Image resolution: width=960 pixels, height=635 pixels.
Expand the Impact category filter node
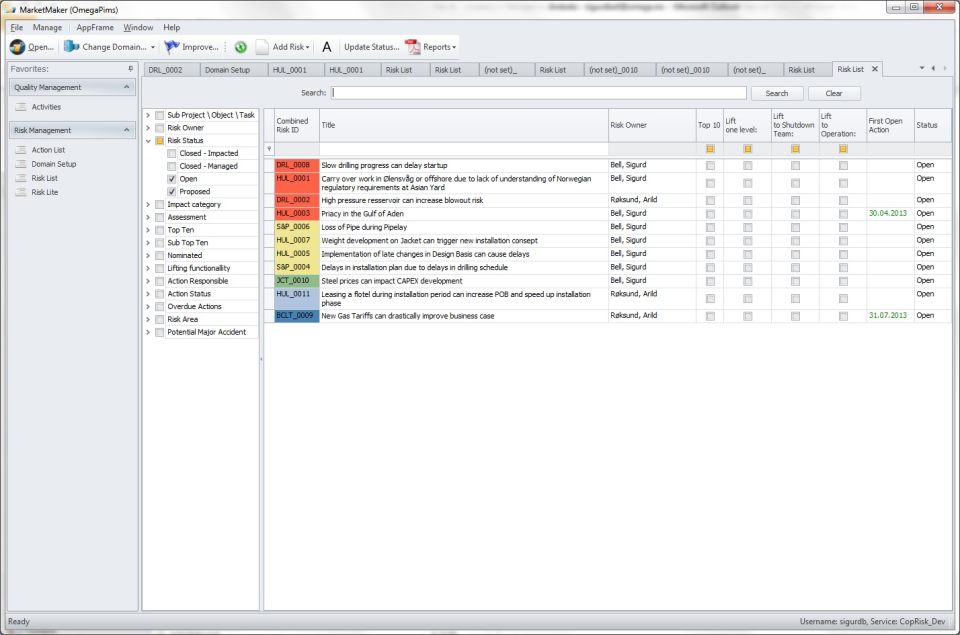click(148, 205)
